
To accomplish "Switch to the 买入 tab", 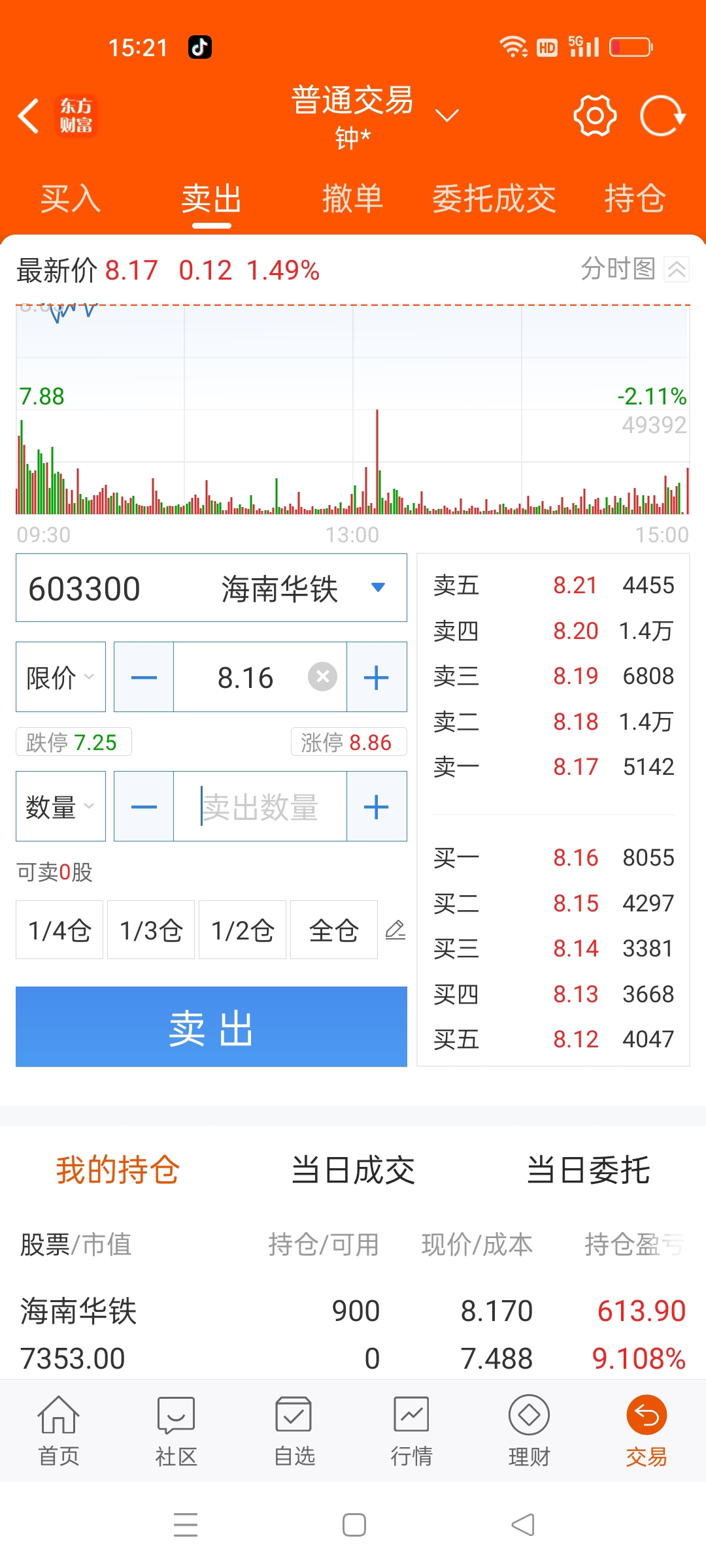I will (71, 199).
